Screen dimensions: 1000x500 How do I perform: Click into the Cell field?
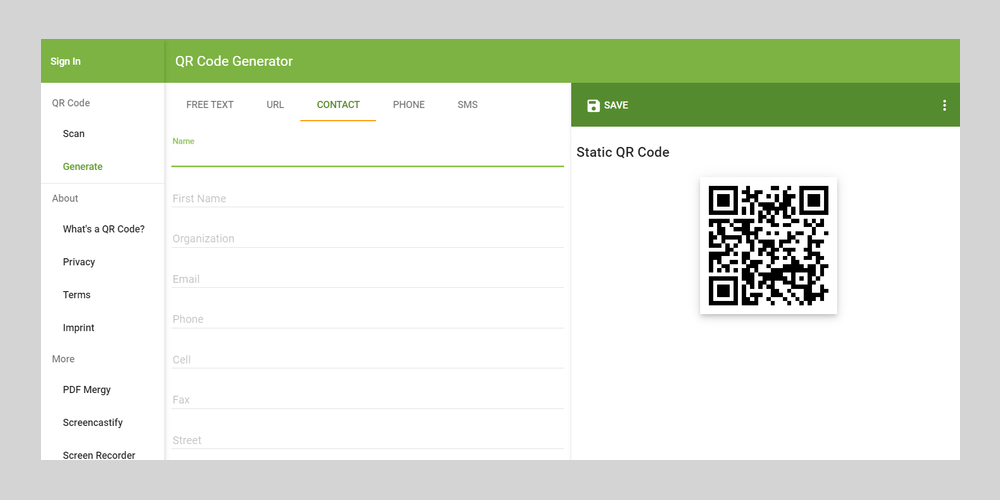pyautogui.click(x=367, y=360)
